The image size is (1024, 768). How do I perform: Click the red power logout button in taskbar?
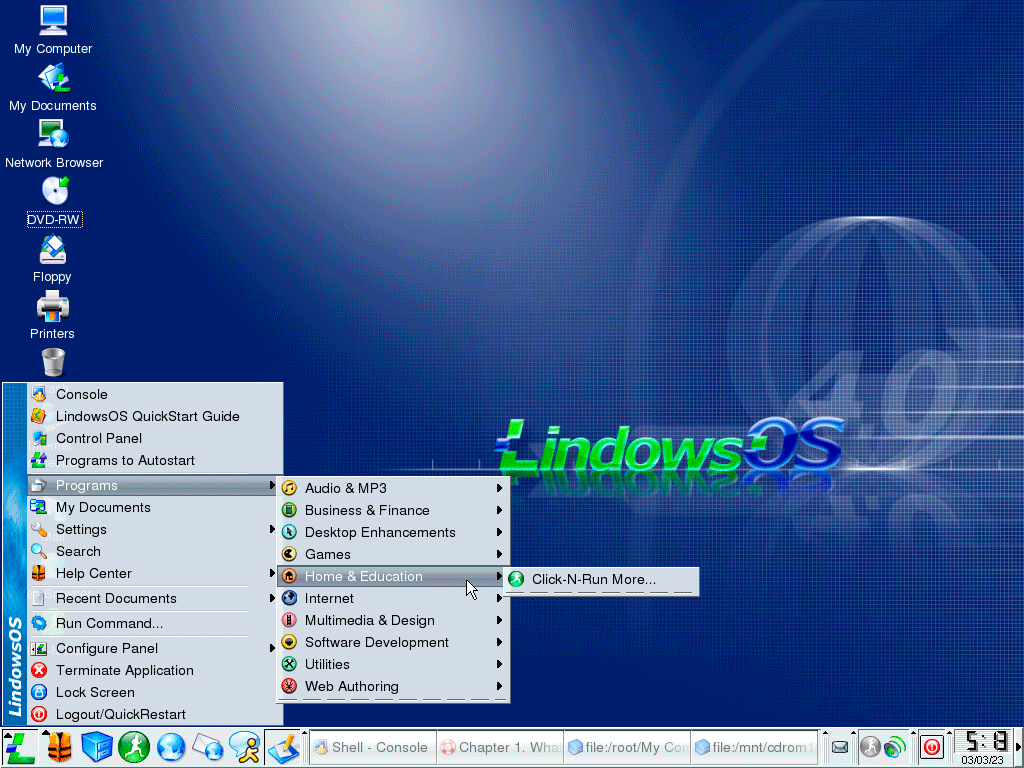tap(932, 746)
